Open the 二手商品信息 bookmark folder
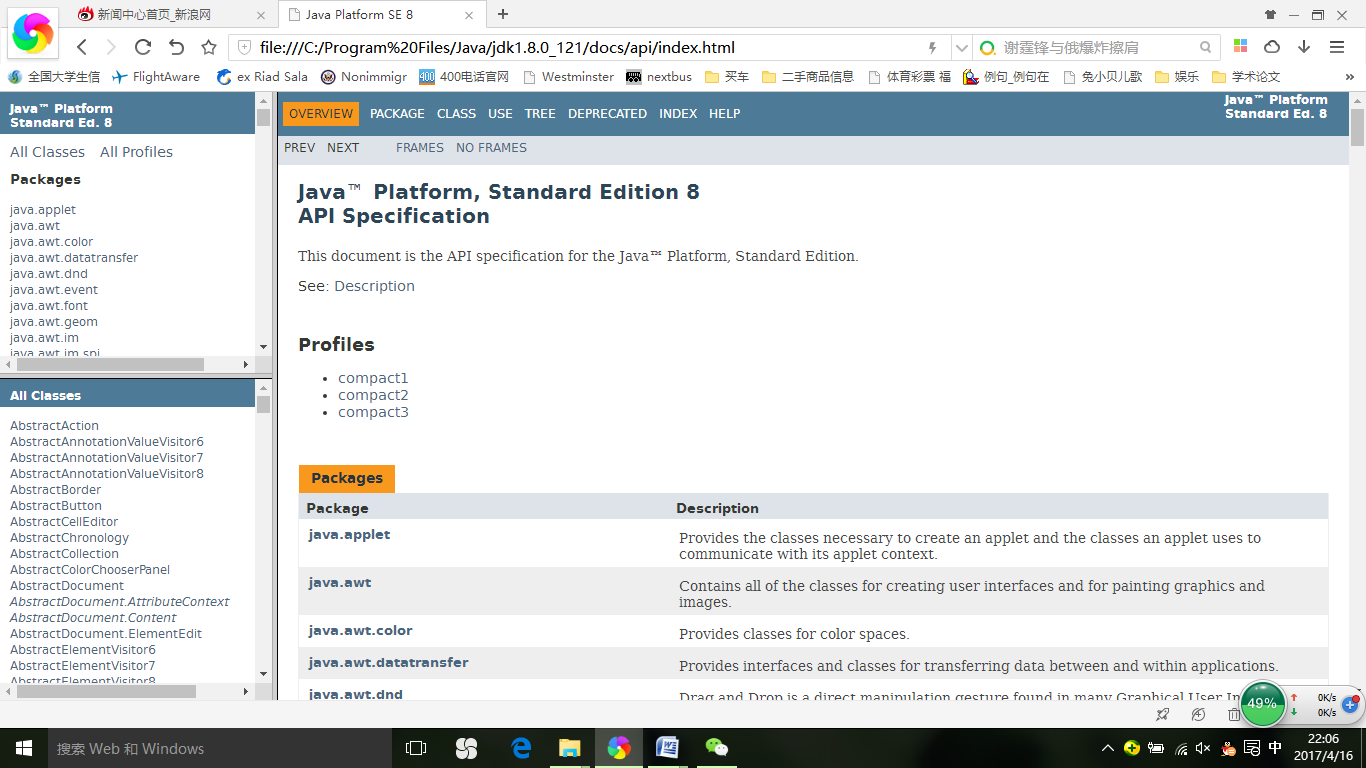The image size is (1366, 768). pyautogui.click(x=808, y=76)
